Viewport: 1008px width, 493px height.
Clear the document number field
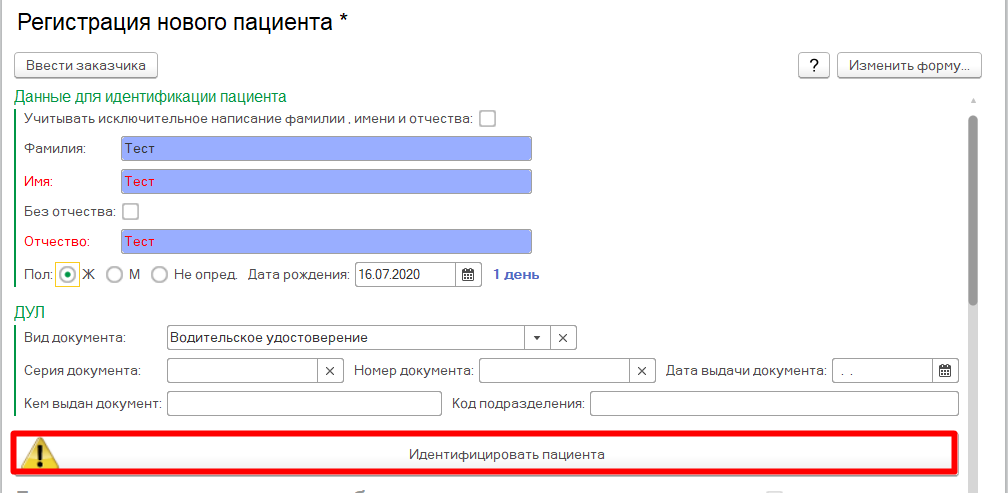coord(643,371)
